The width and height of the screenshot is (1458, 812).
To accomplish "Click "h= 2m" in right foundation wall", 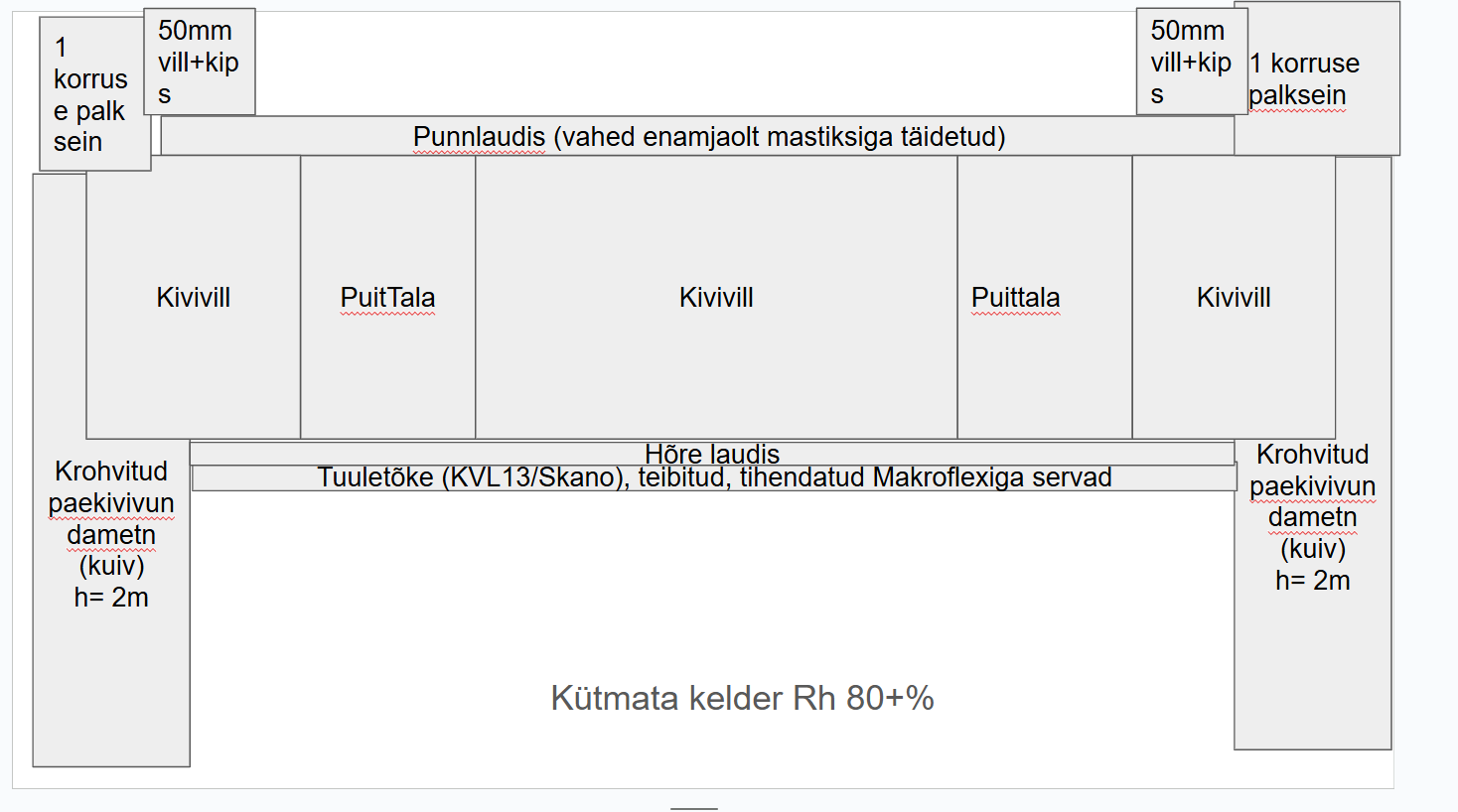I will tap(1312, 581).
